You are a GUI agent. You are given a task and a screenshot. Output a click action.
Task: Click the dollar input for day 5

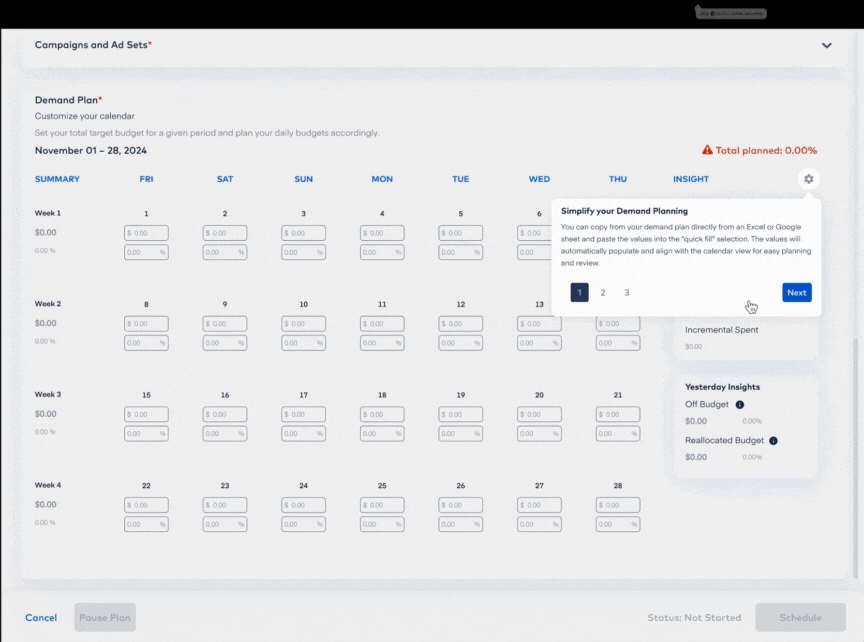(461, 233)
